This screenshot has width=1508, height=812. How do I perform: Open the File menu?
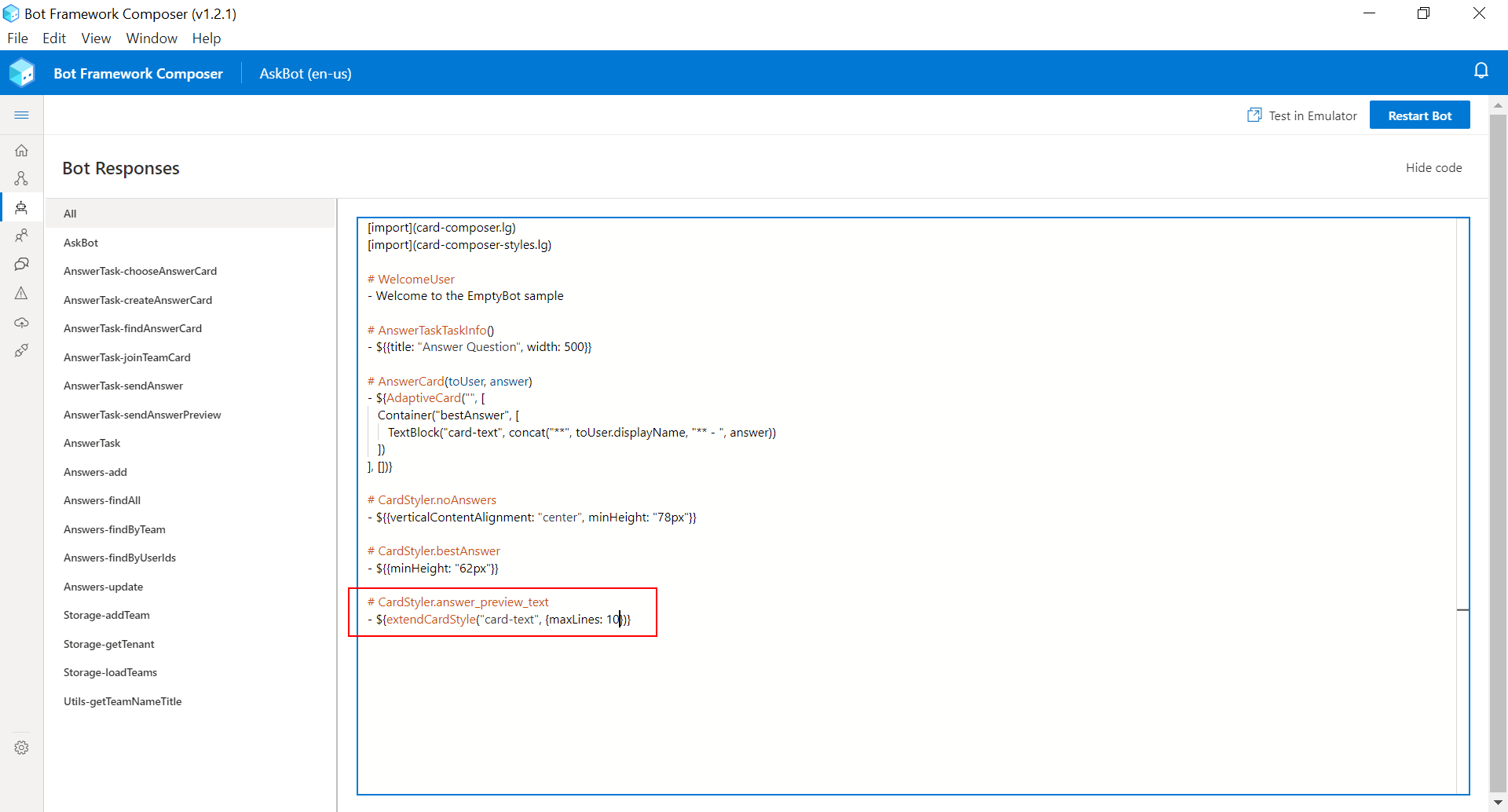click(17, 38)
